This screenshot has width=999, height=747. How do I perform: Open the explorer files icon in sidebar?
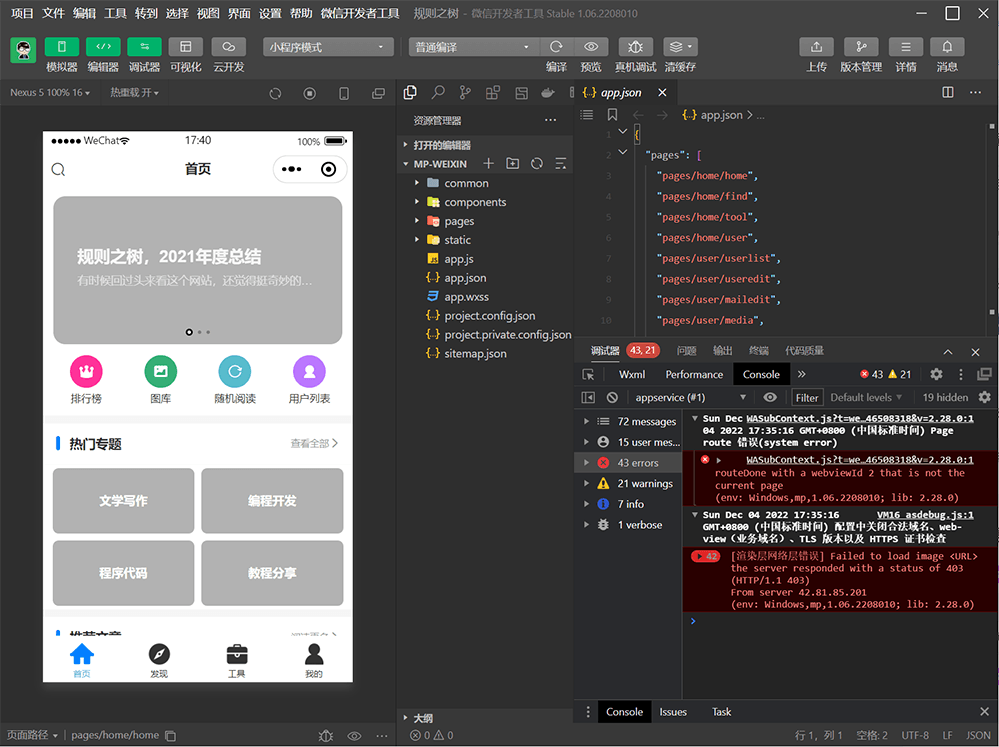click(410, 92)
